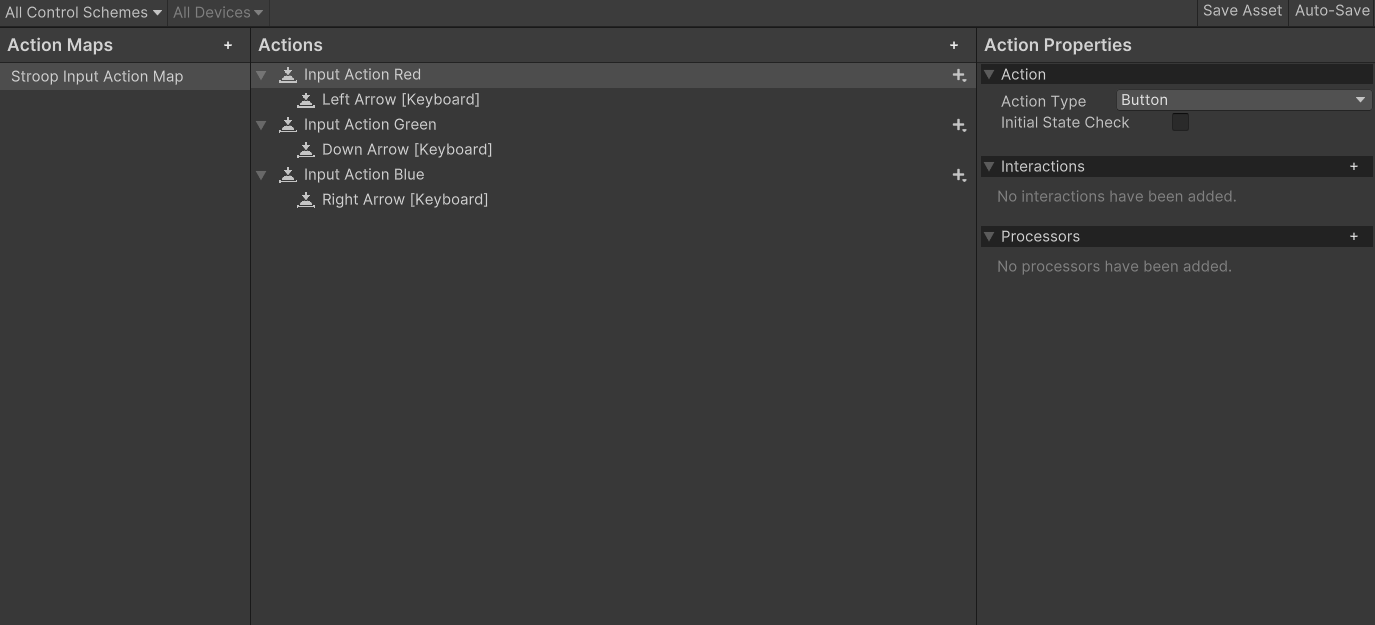The image size is (1375, 625).
Task: Collapse the Input Action Red tree node
Action: coord(261,75)
